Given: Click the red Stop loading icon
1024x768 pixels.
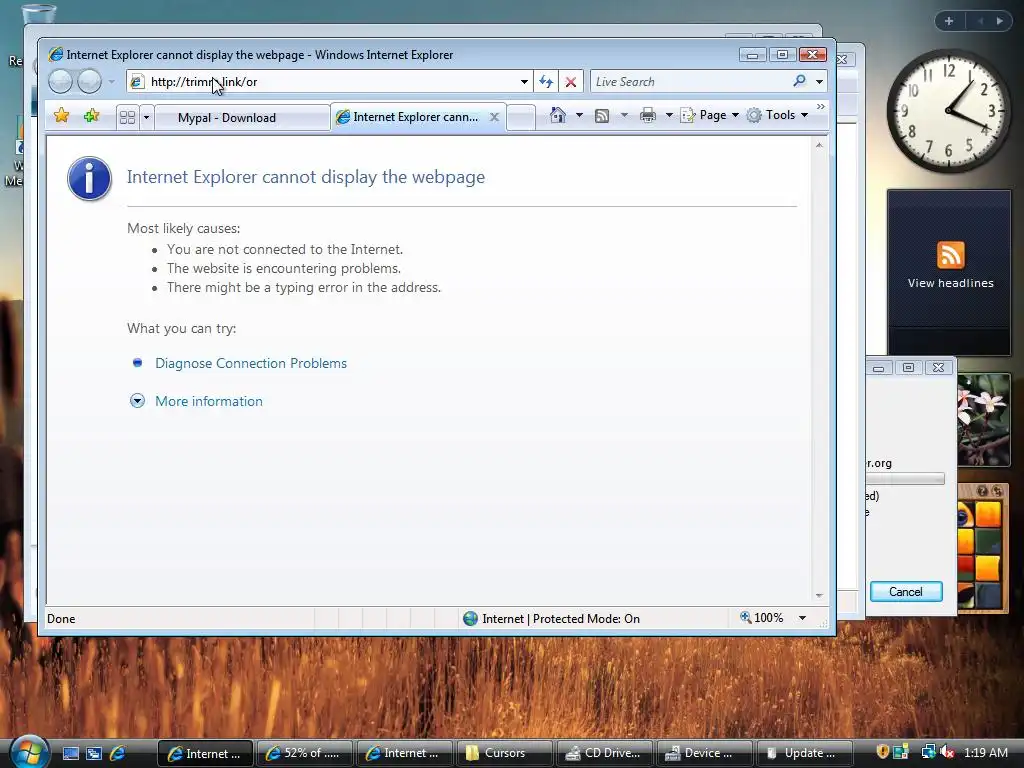Looking at the screenshot, I should coord(571,82).
